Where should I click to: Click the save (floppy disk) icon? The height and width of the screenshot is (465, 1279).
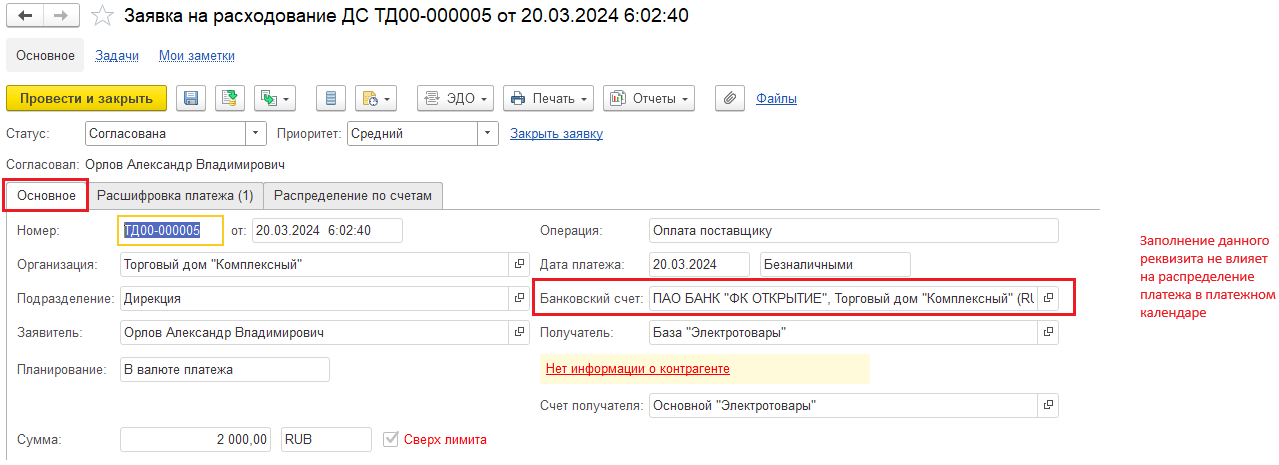pos(191,98)
